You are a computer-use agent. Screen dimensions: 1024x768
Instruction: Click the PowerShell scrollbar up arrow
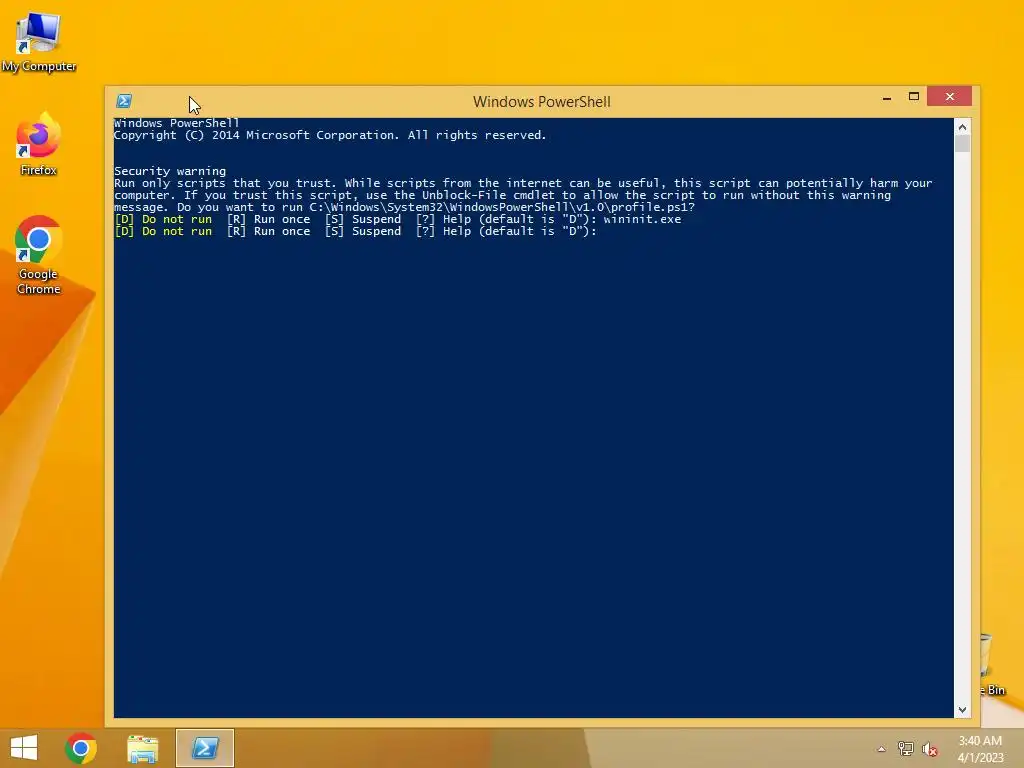962,127
